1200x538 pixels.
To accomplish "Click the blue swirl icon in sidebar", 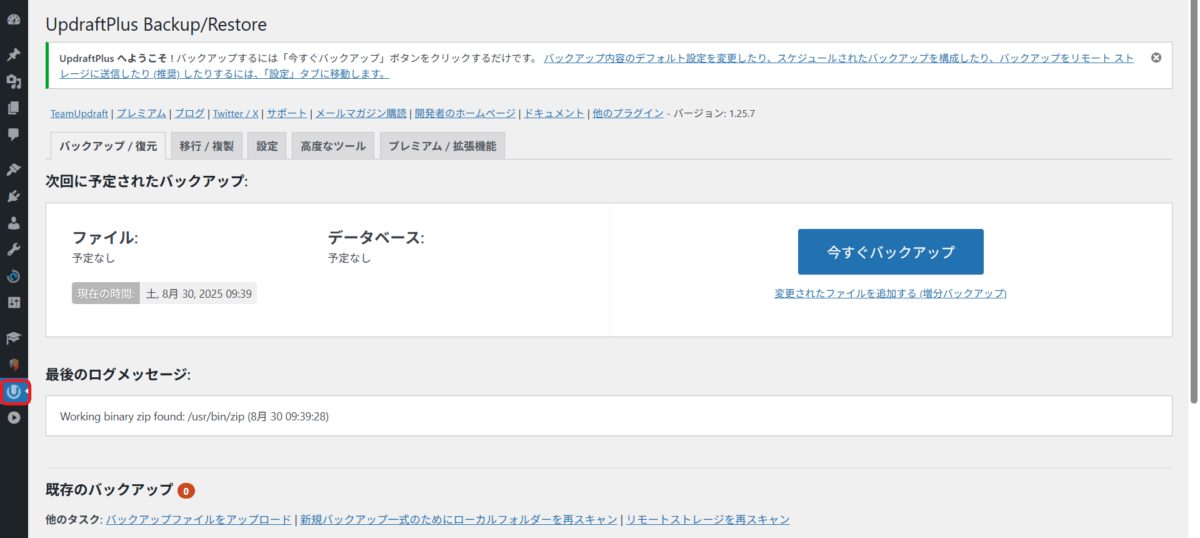I will click(x=13, y=275).
